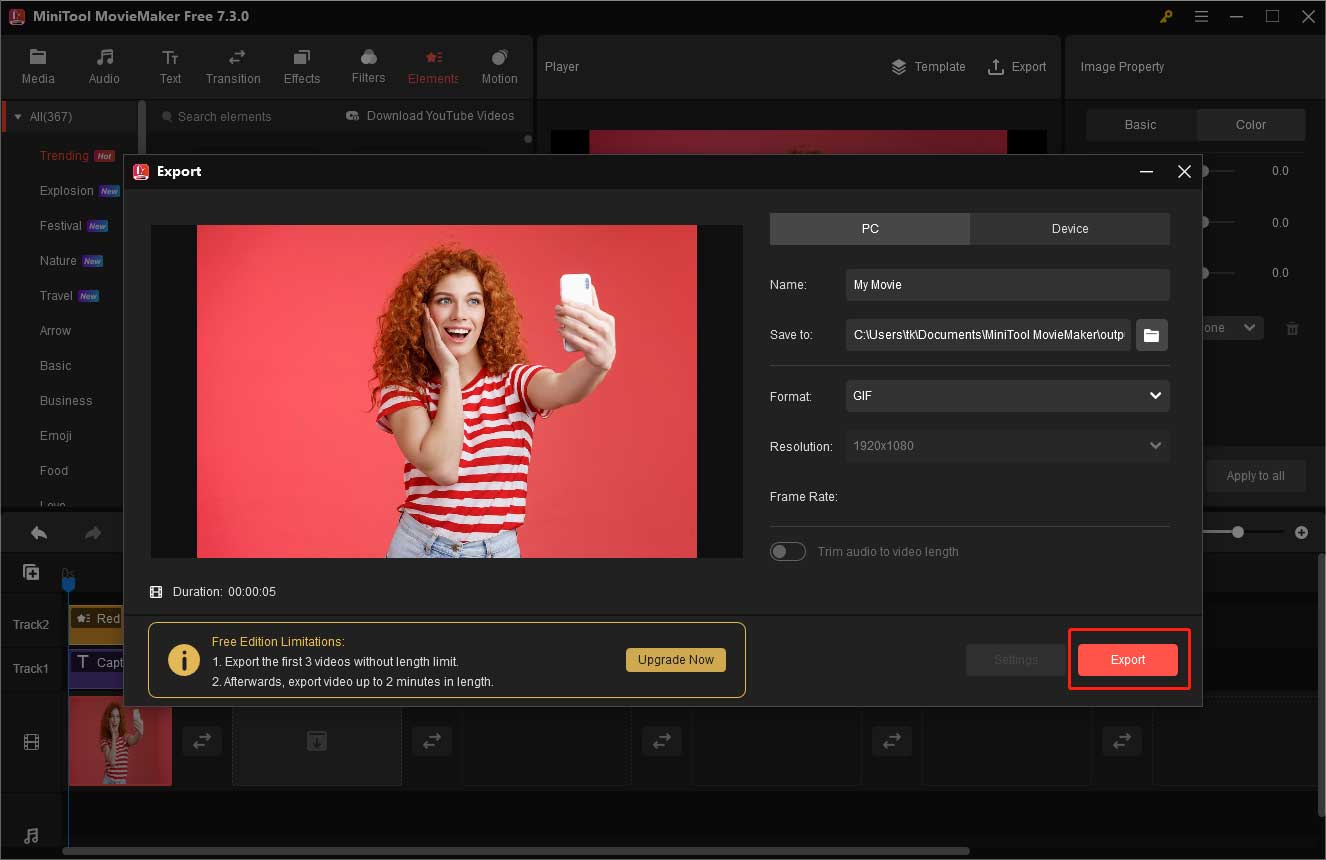Open the Elements tab
This screenshot has width=1326, height=860.
[x=433, y=66]
